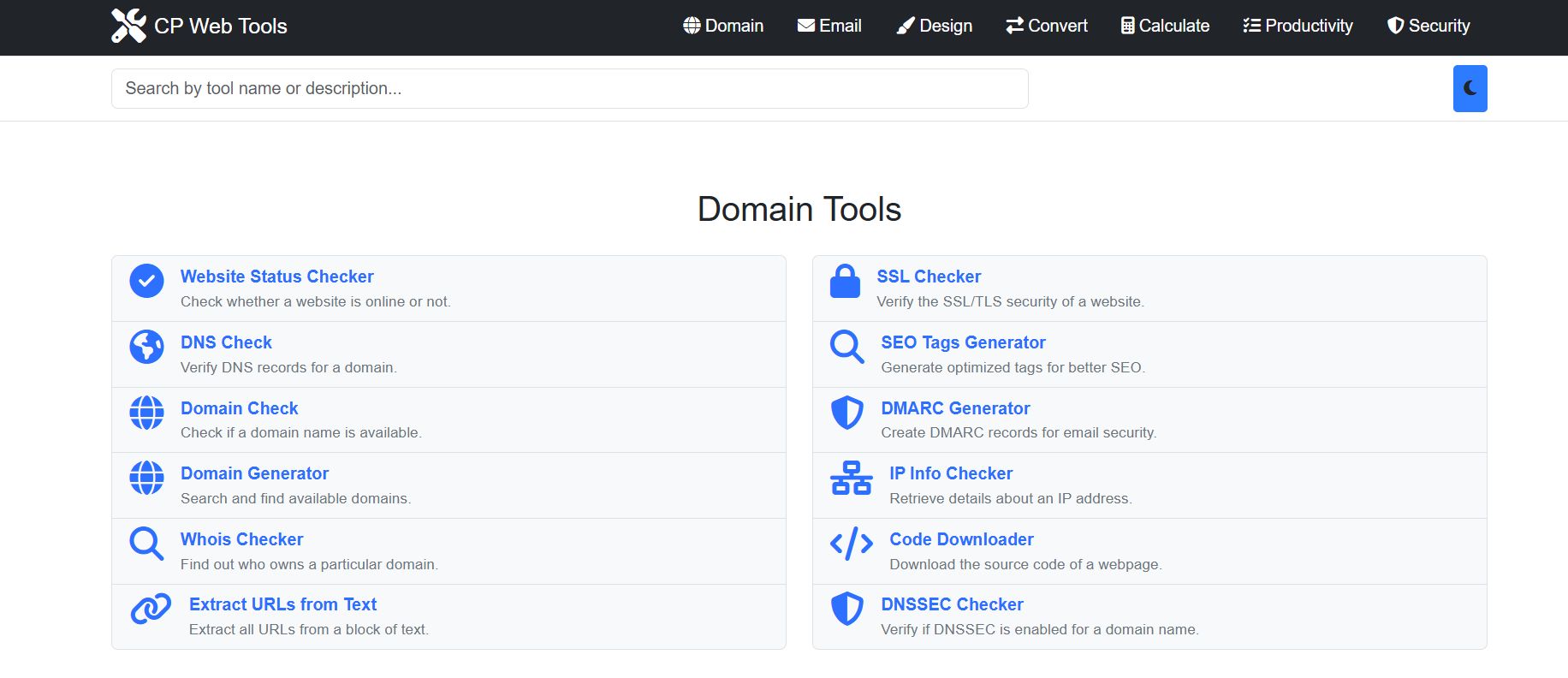The height and width of the screenshot is (678, 1568).
Task: Click the padlock icon for SSL Checker
Action: click(x=845, y=281)
